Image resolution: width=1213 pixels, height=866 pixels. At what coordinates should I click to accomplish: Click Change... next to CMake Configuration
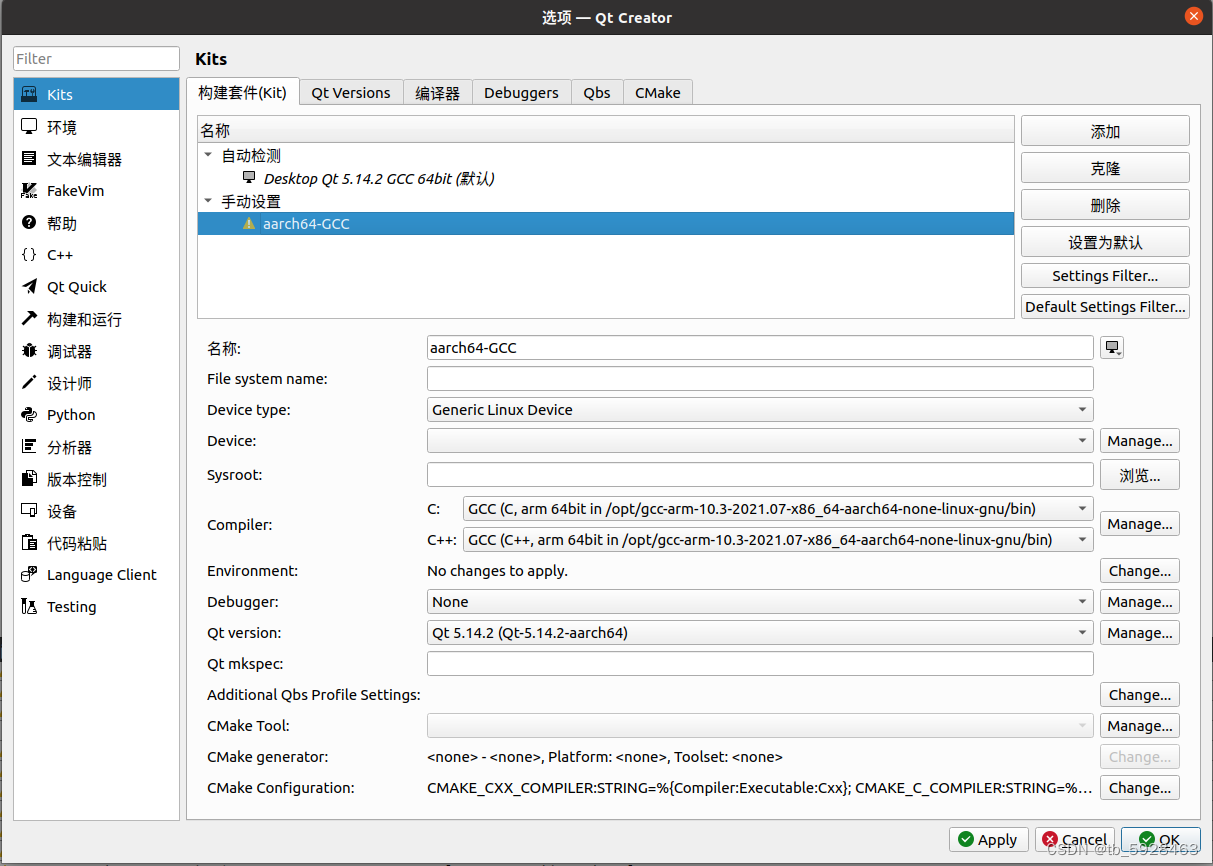point(1140,788)
